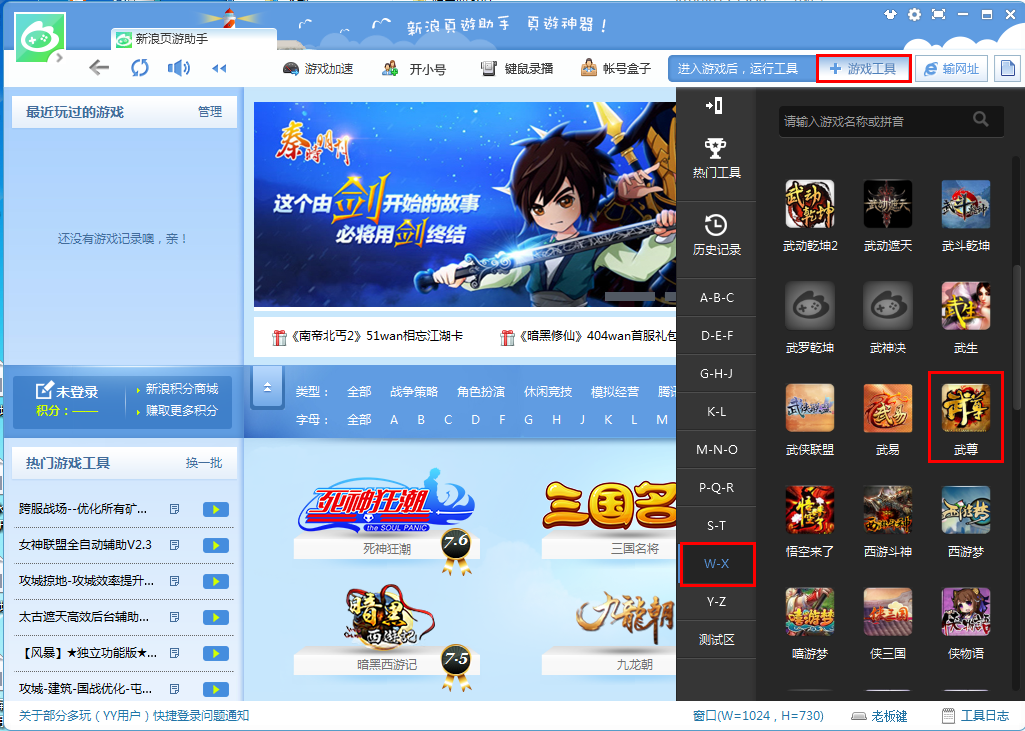Run the 女神联盟全自动辅助V2.3 play button
This screenshot has width=1025, height=731.
pyautogui.click(x=215, y=545)
